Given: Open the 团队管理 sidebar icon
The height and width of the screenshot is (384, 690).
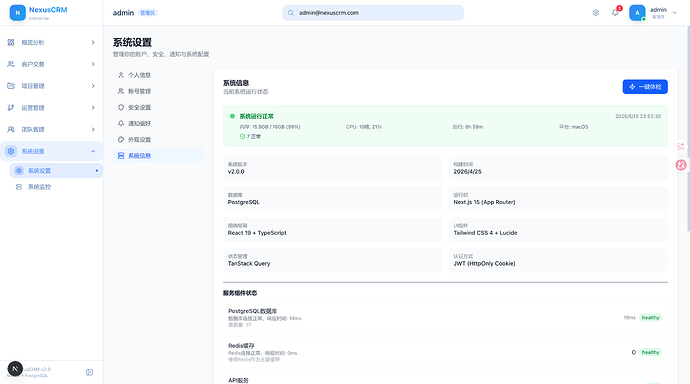Looking at the screenshot, I should click(x=11, y=129).
